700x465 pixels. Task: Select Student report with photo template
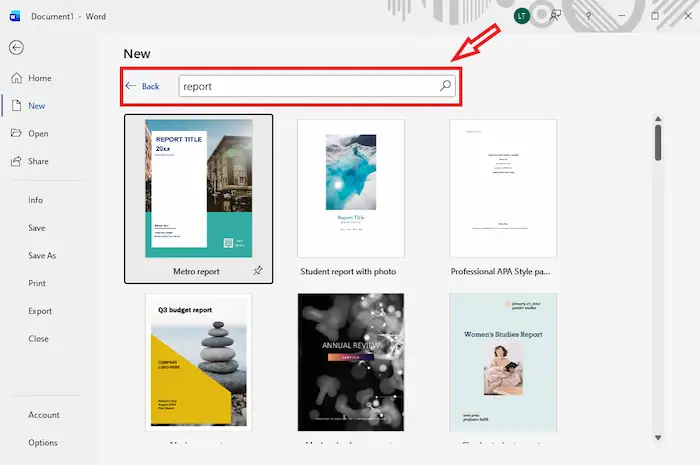(x=351, y=188)
